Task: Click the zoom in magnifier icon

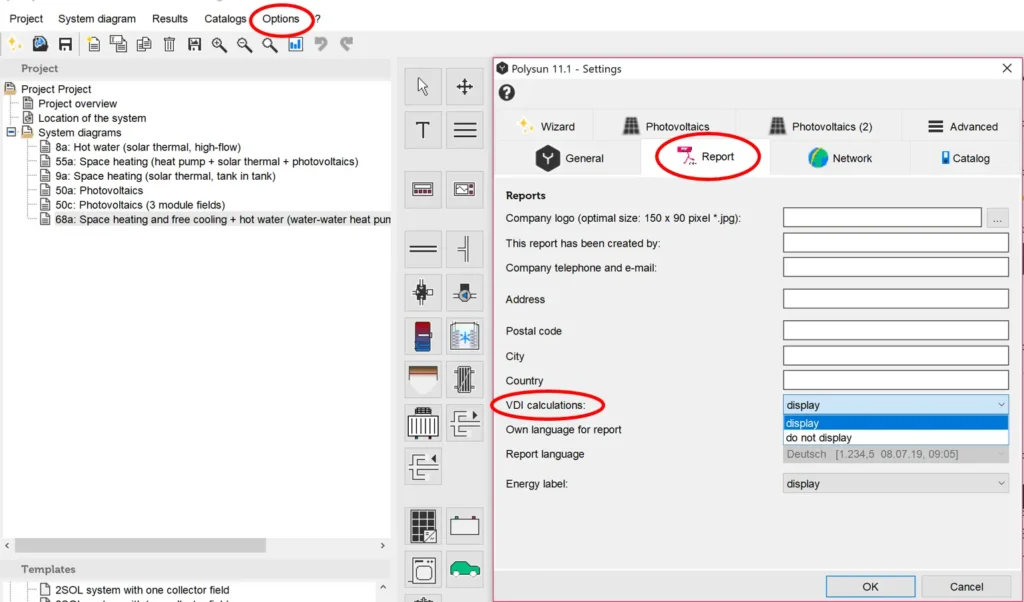Action: point(219,44)
